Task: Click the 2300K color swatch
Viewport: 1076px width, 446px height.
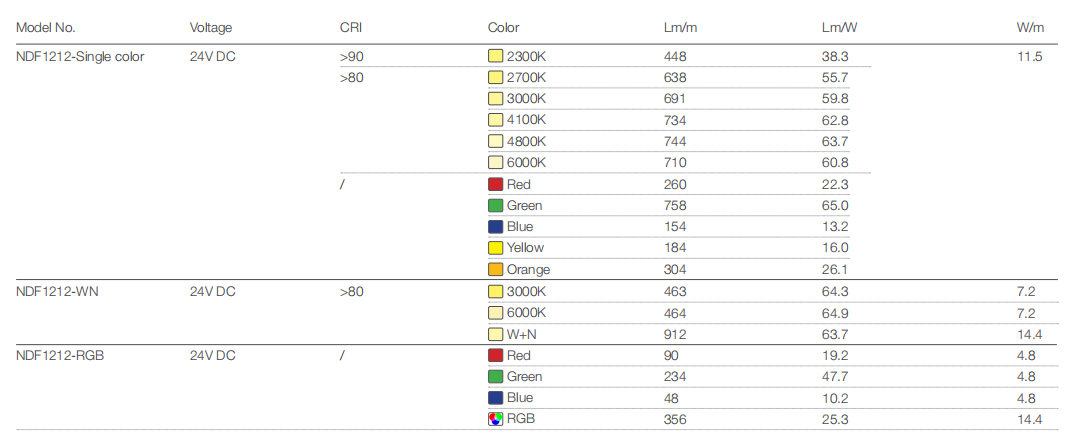Action: coord(495,56)
